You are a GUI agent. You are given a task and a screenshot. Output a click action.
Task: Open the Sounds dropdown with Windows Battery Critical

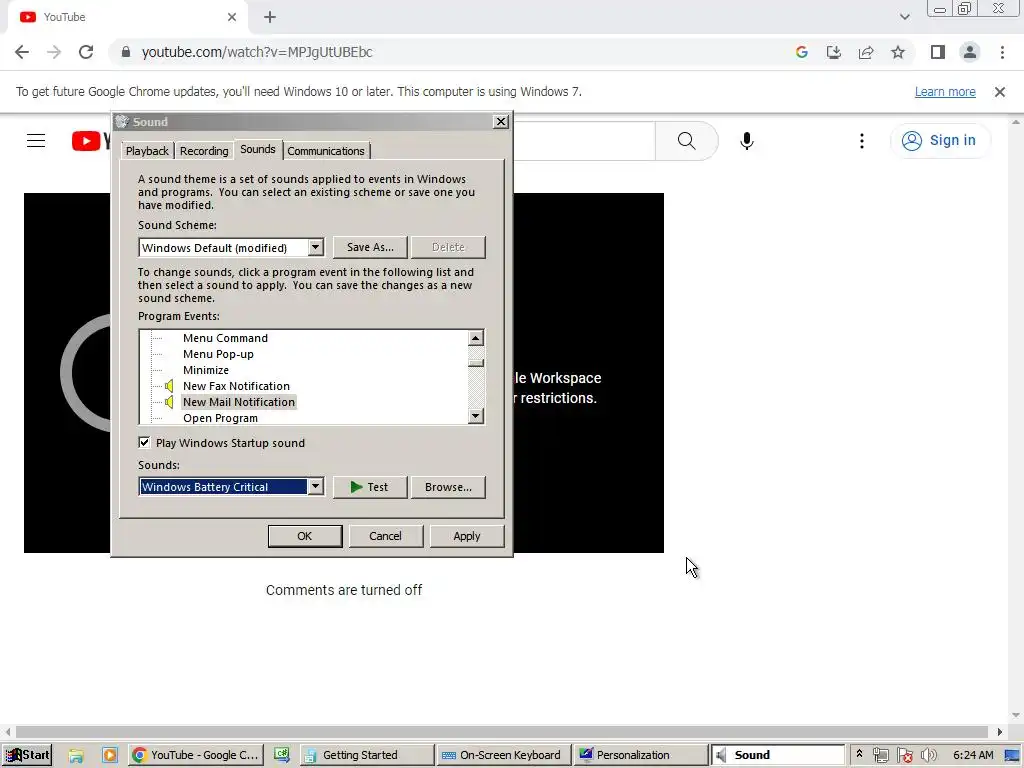coord(231,487)
